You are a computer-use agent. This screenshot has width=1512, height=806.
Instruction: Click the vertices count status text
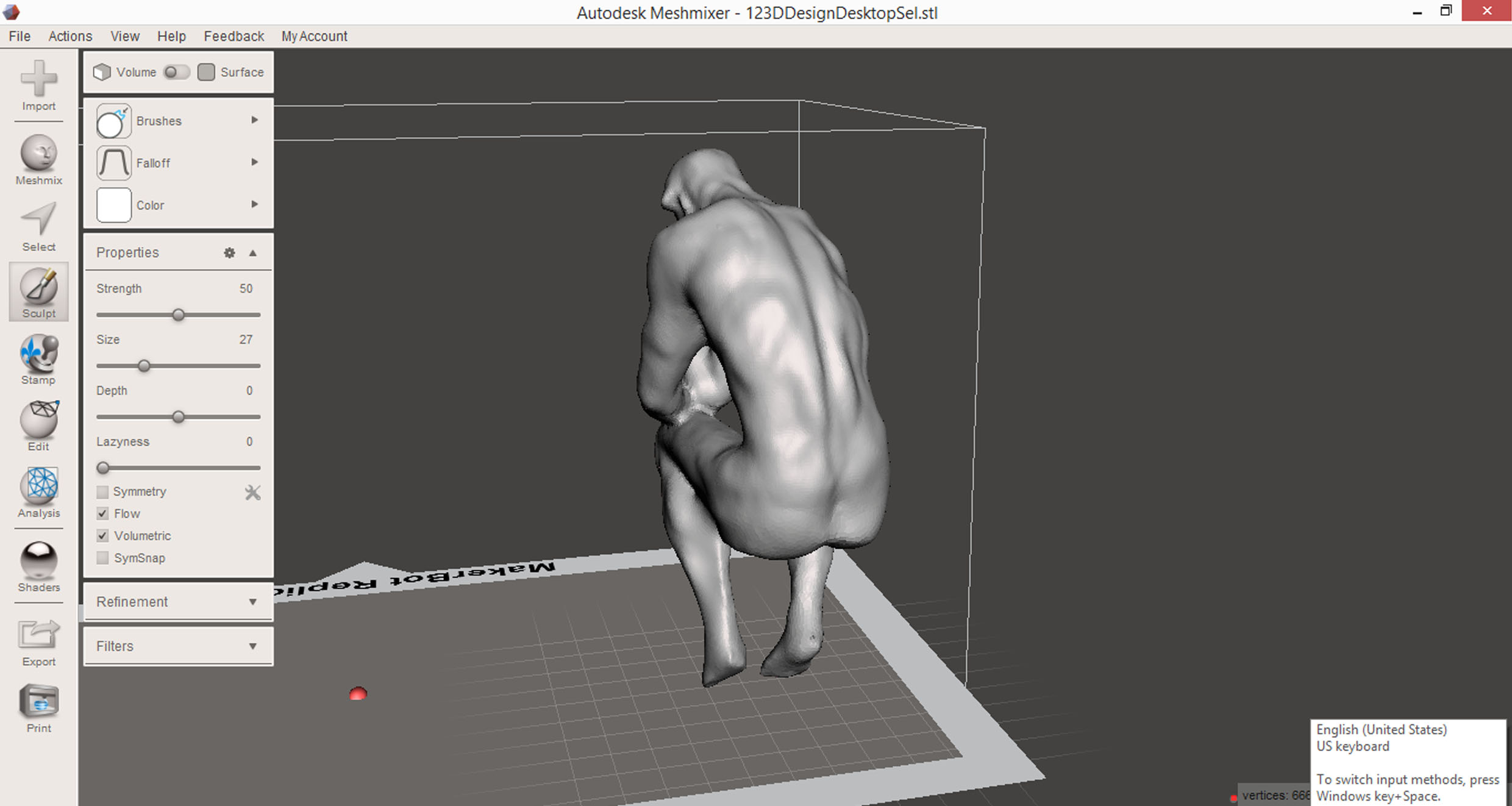1275,795
